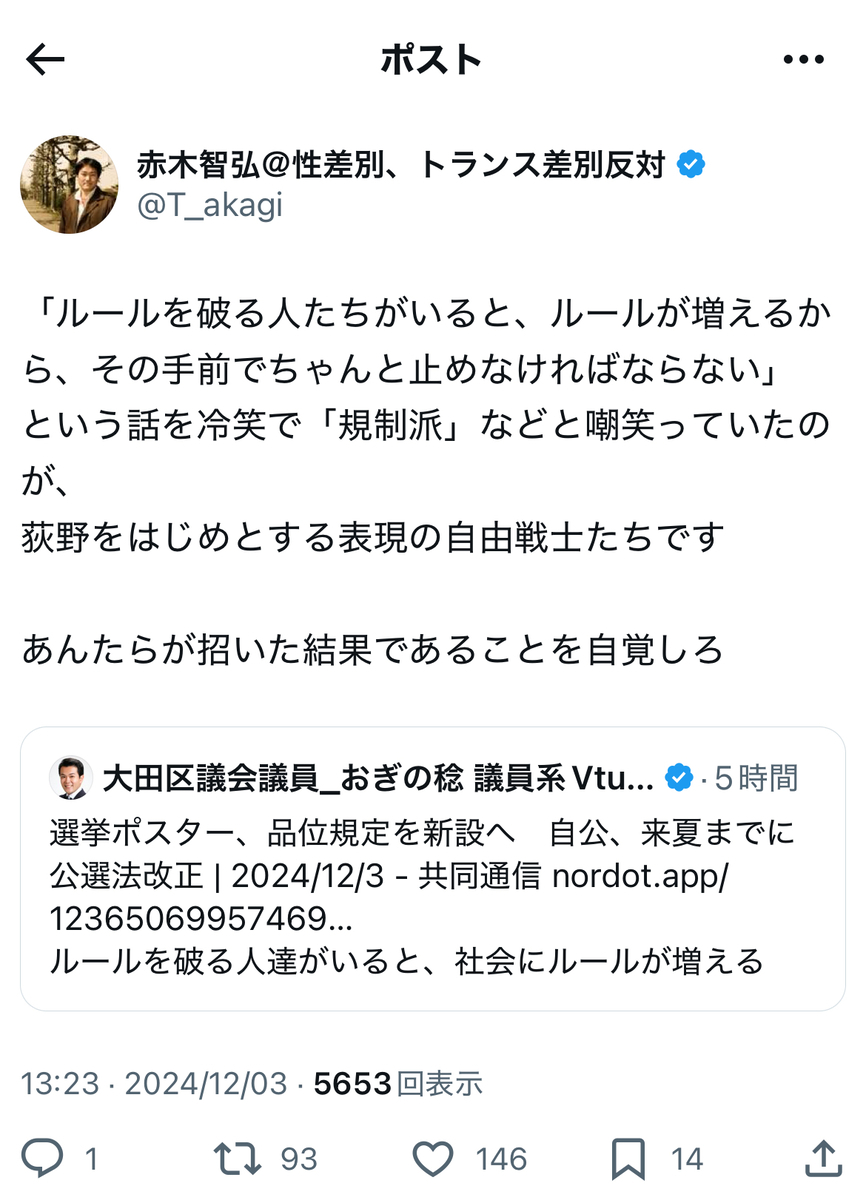Image resolution: width=866 pixels, height=1200 pixels.
Task: Open the @T_akagi handle link
Action: click(x=209, y=205)
